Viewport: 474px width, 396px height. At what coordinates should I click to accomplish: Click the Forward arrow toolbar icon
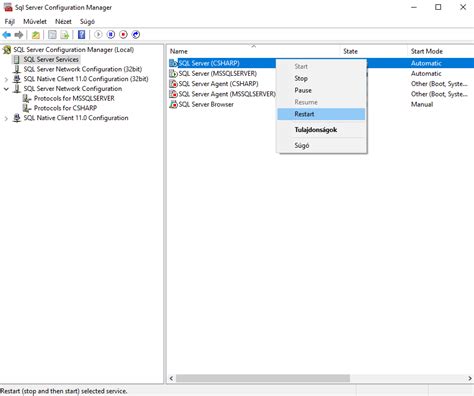(19, 35)
